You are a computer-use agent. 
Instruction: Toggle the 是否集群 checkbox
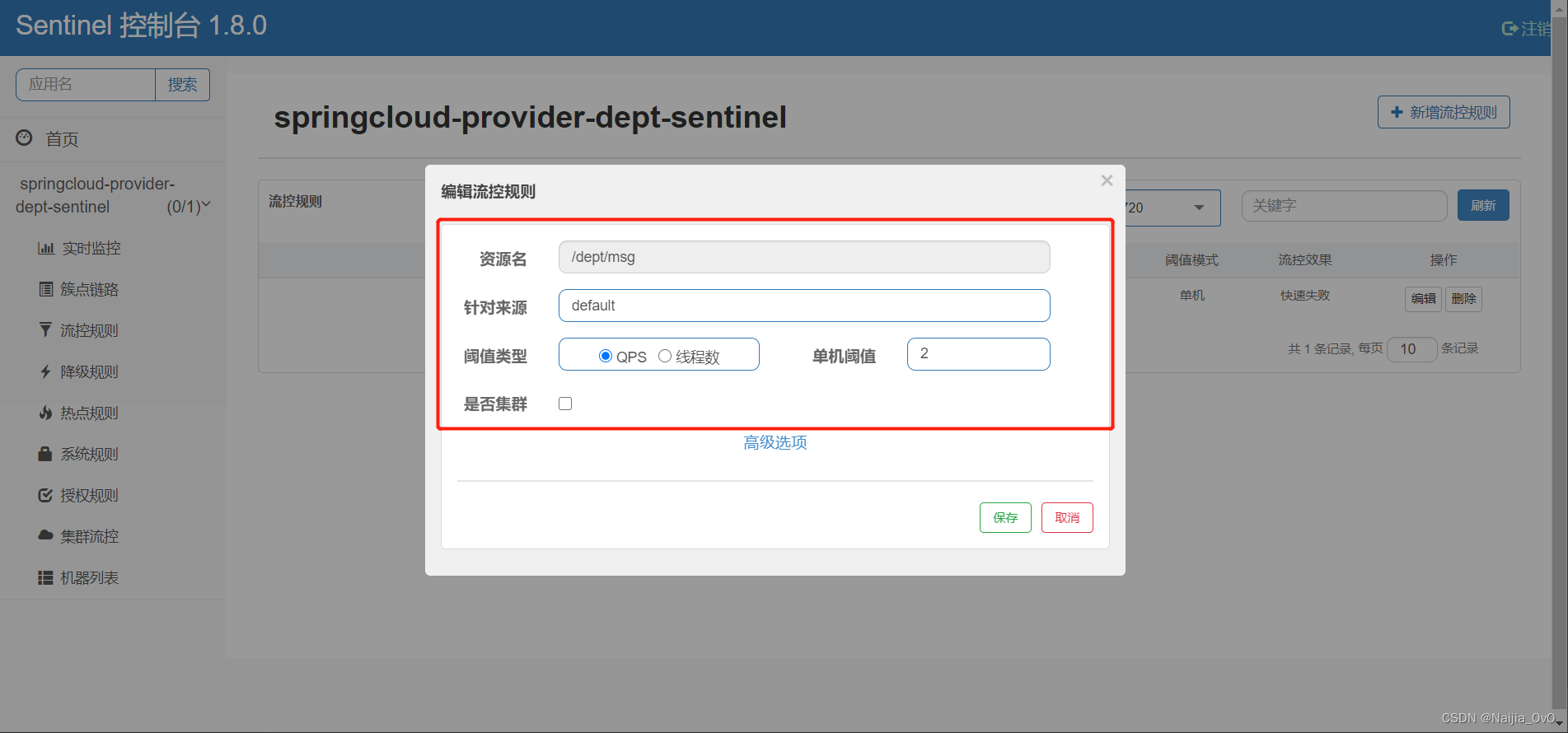click(x=565, y=404)
